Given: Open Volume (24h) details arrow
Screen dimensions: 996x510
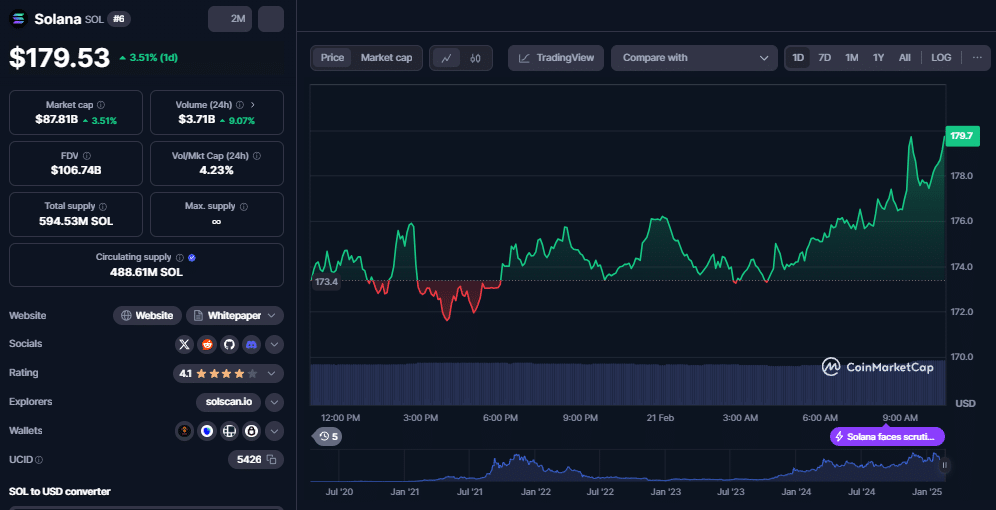Looking at the screenshot, I should (x=253, y=105).
